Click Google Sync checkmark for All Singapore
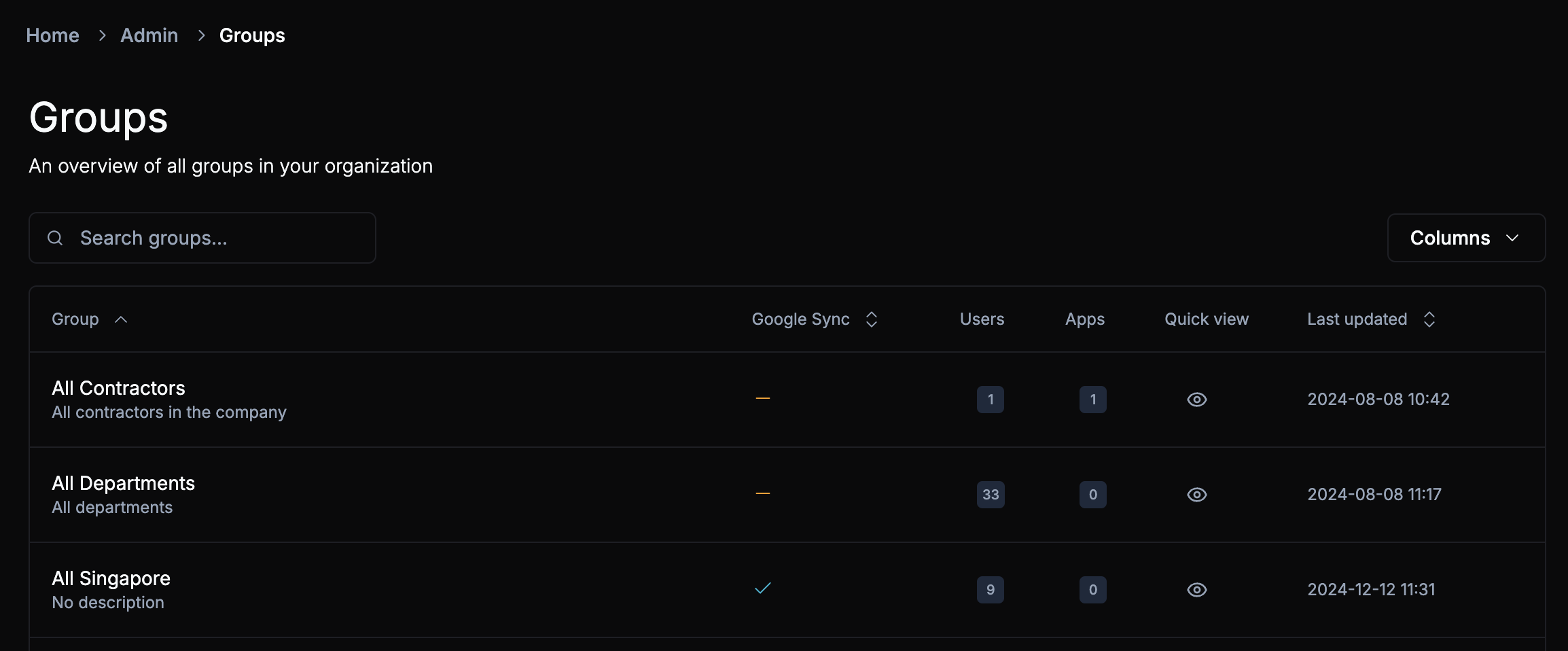The image size is (1568, 651). [x=762, y=588]
